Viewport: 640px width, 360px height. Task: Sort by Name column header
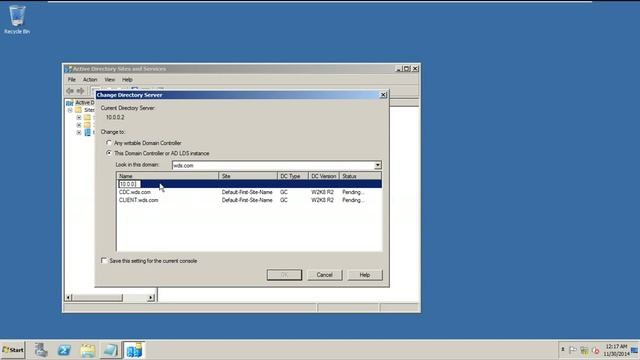(168, 176)
